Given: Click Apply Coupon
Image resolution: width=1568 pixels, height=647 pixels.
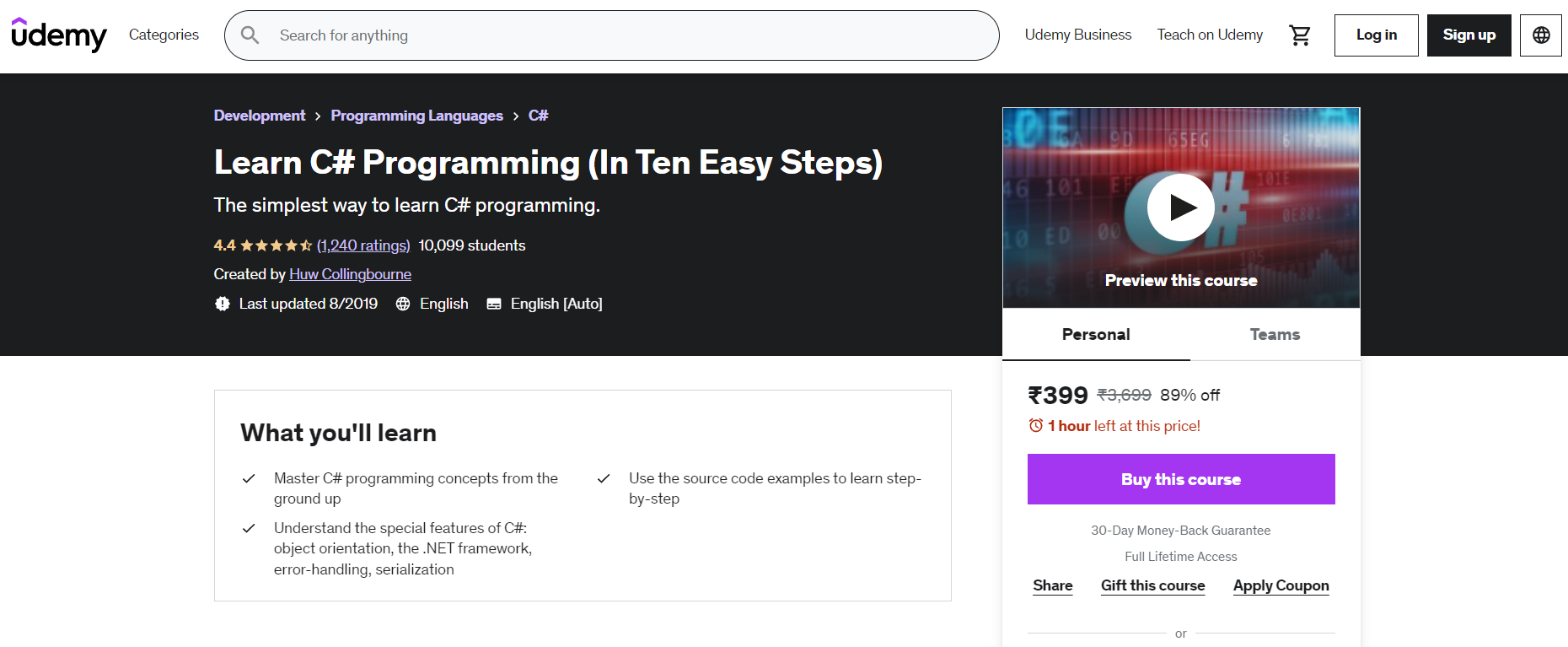Looking at the screenshot, I should 1281,585.
